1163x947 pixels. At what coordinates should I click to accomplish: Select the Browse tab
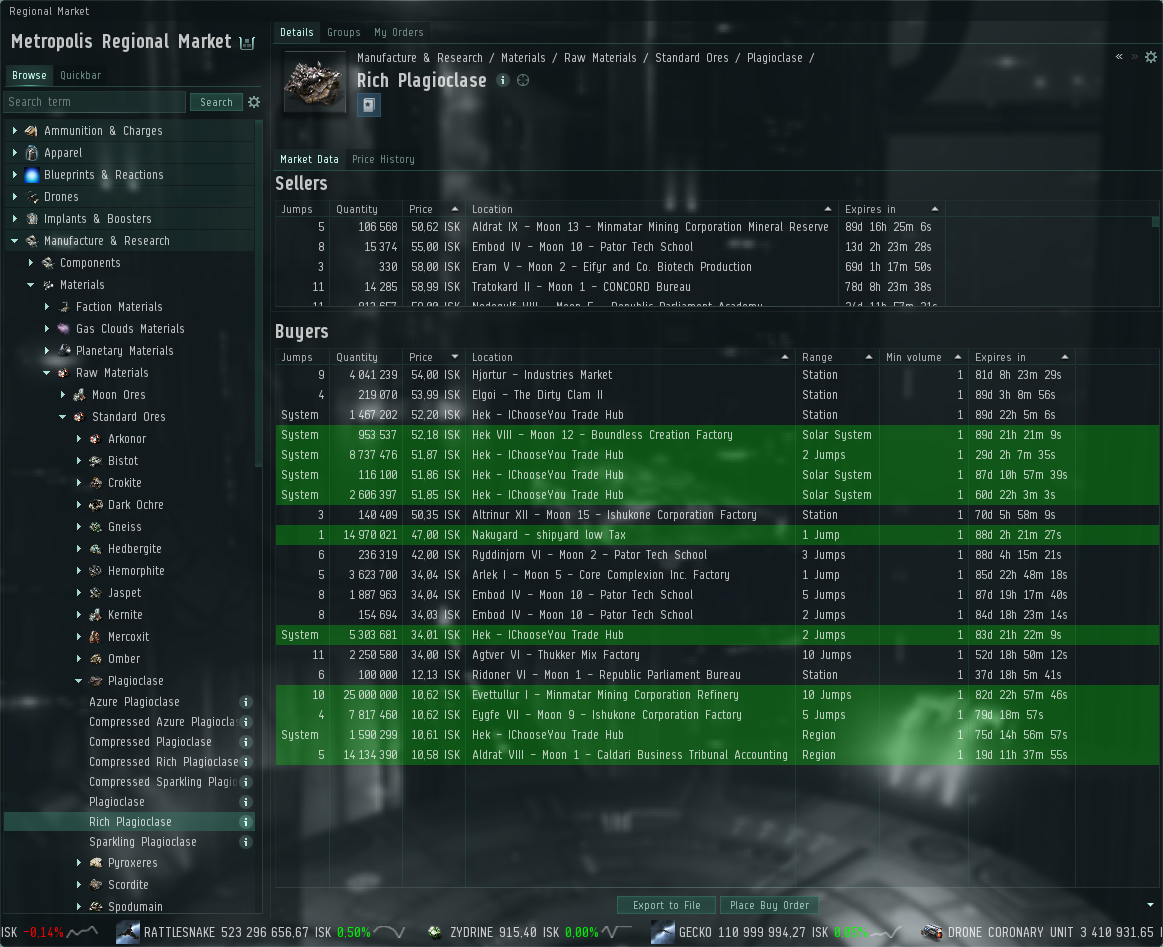[x=29, y=76]
